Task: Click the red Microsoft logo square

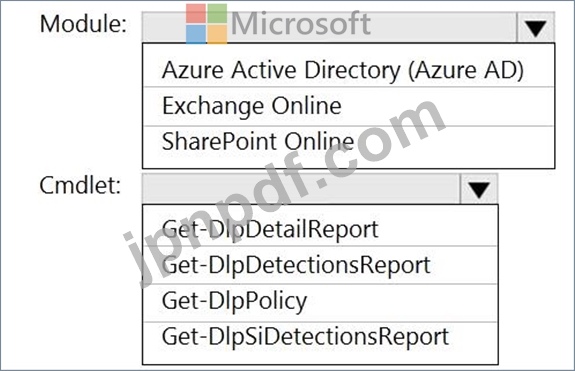Action: 195,14
